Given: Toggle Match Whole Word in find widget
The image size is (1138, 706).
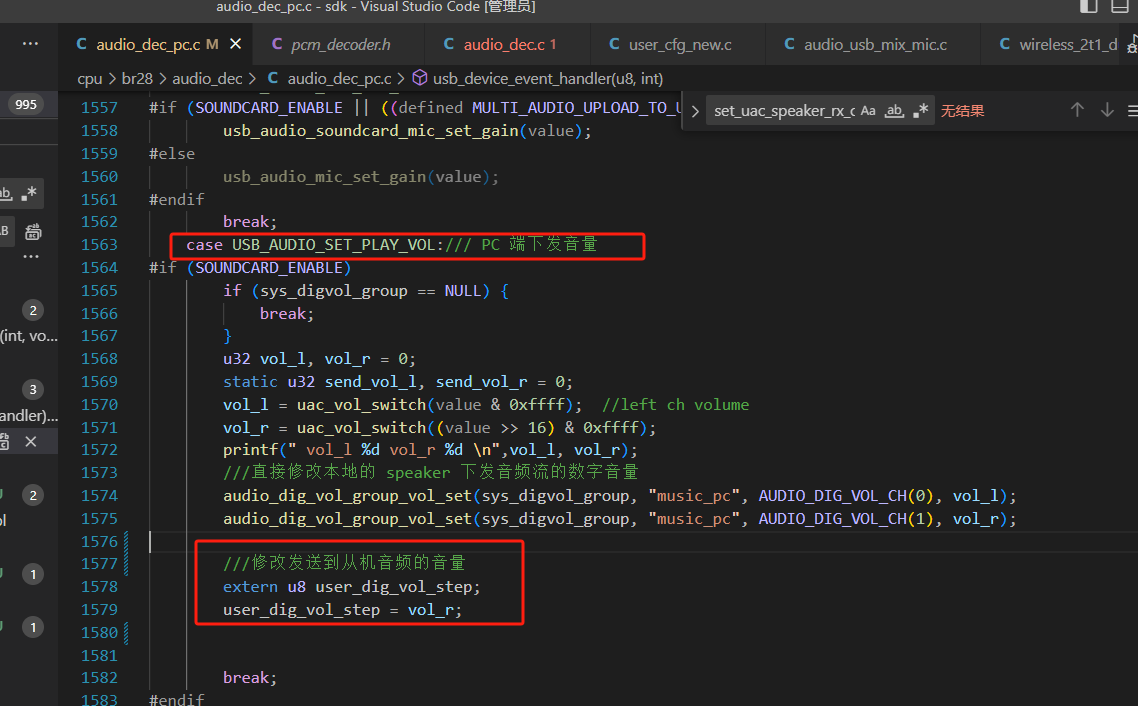Looking at the screenshot, I should (x=894, y=111).
